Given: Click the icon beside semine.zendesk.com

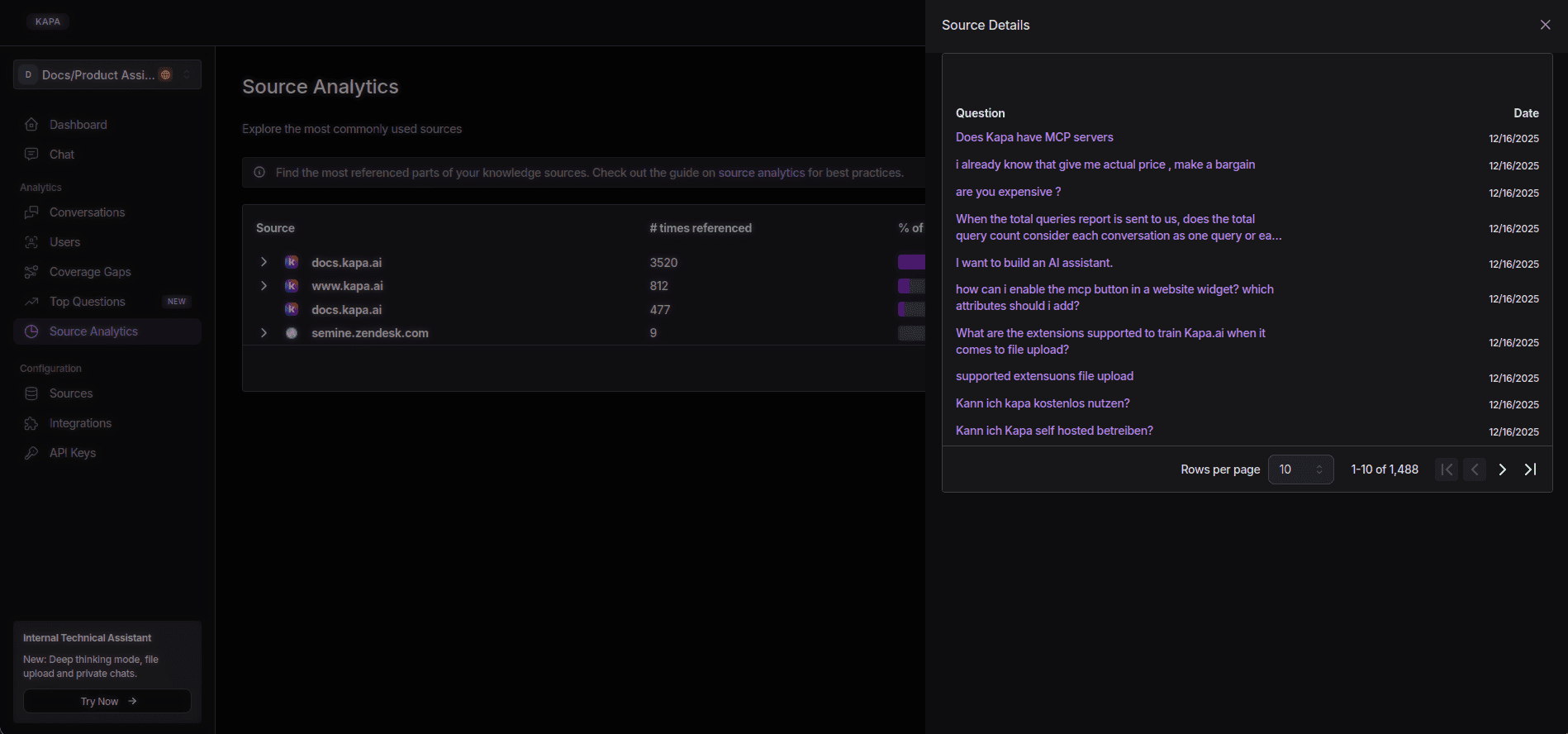Looking at the screenshot, I should [292, 333].
